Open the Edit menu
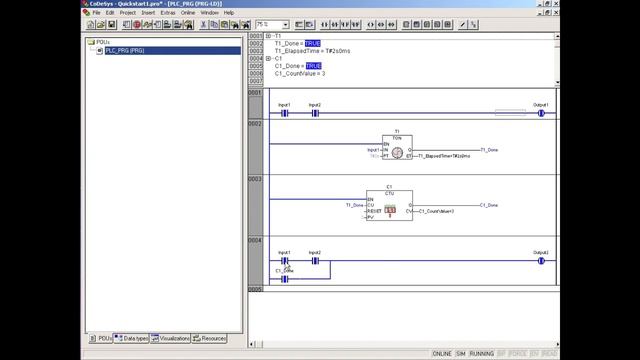 click(110, 13)
